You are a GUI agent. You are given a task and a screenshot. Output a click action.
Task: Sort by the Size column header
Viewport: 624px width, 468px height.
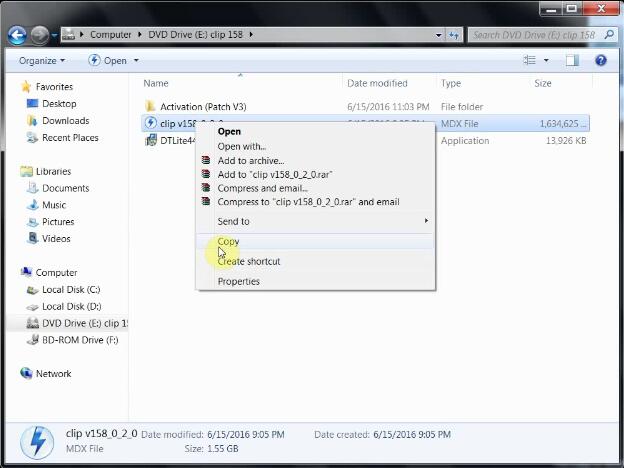543,83
